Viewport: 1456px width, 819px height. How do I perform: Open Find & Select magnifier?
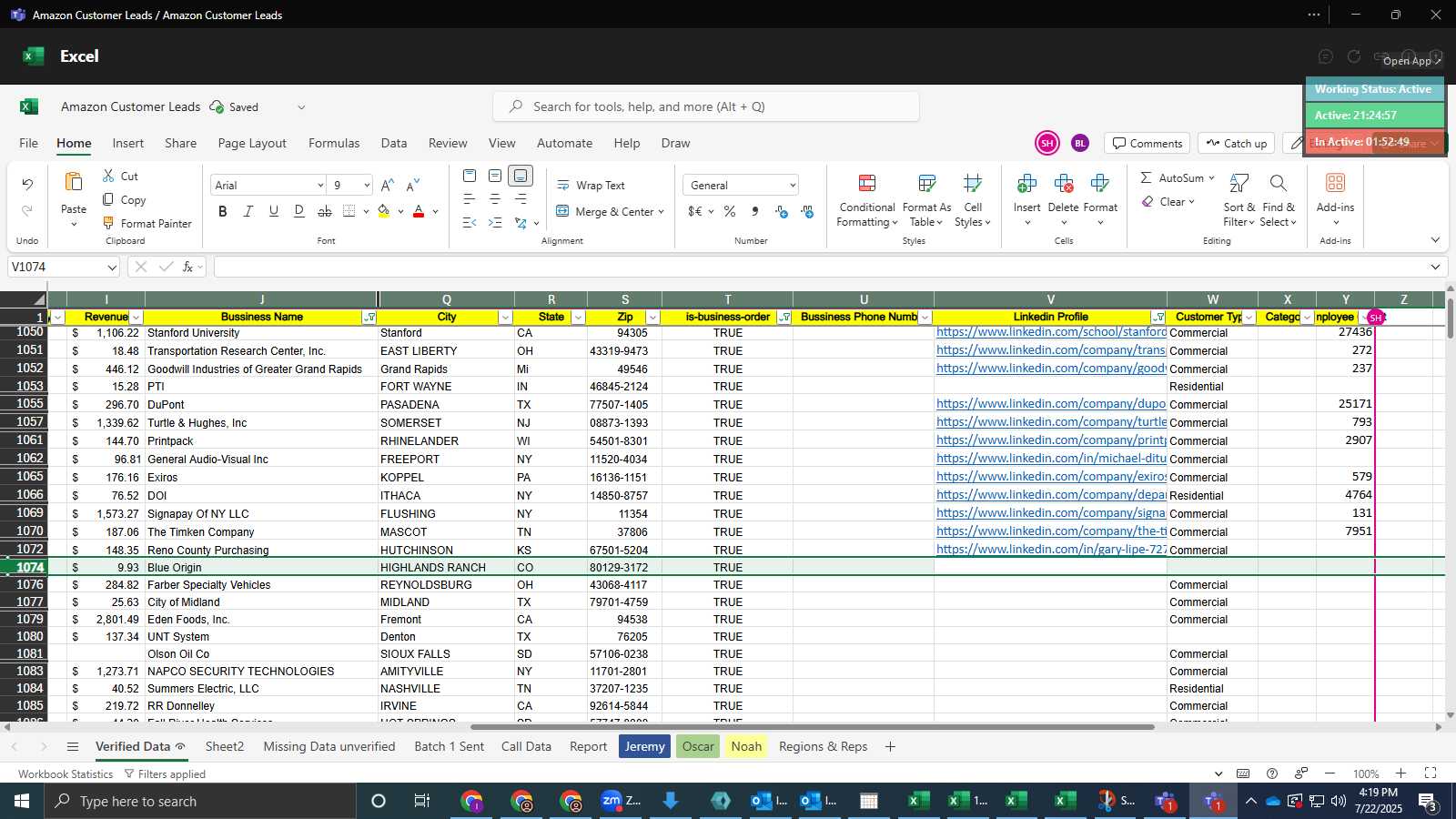tap(1279, 201)
